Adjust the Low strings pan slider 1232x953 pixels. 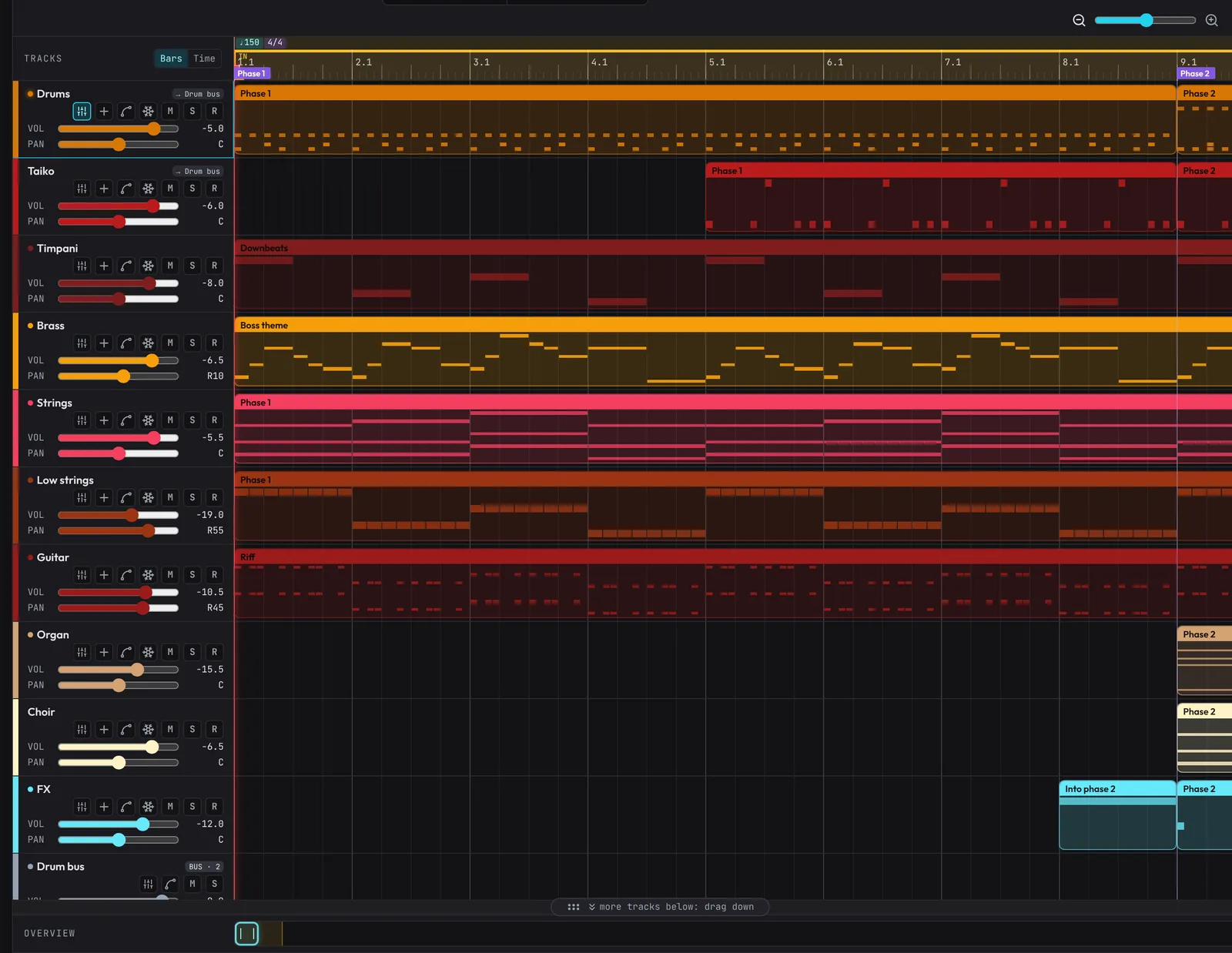[x=118, y=530]
